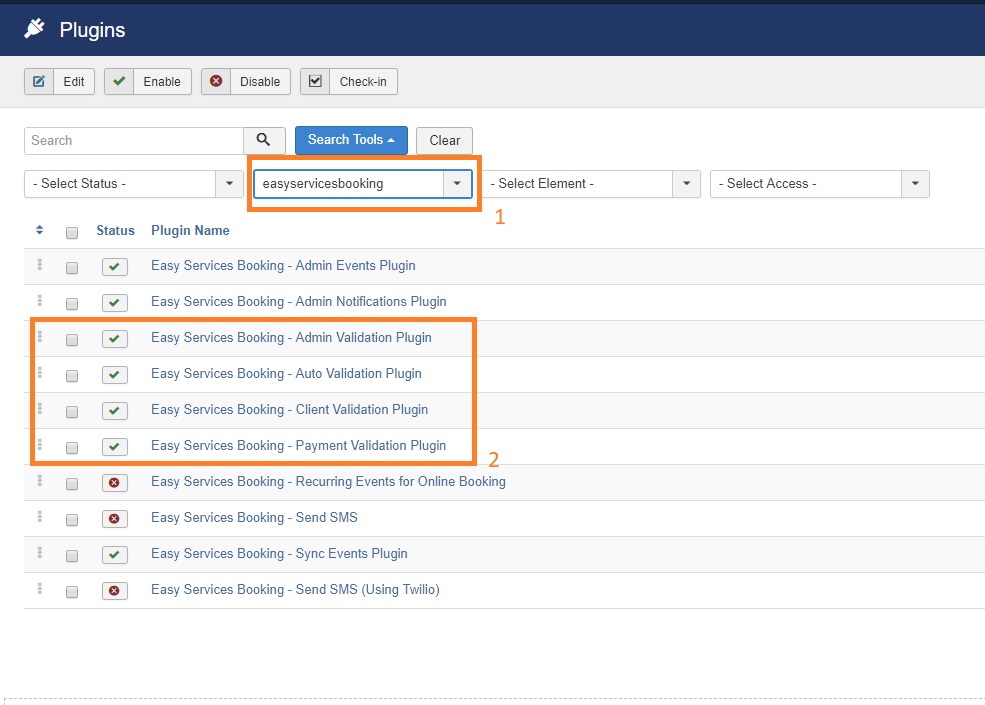Click the ordering sort arrows column header
Image resolution: width=985 pixels, height=705 pixels.
coord(40,230)
